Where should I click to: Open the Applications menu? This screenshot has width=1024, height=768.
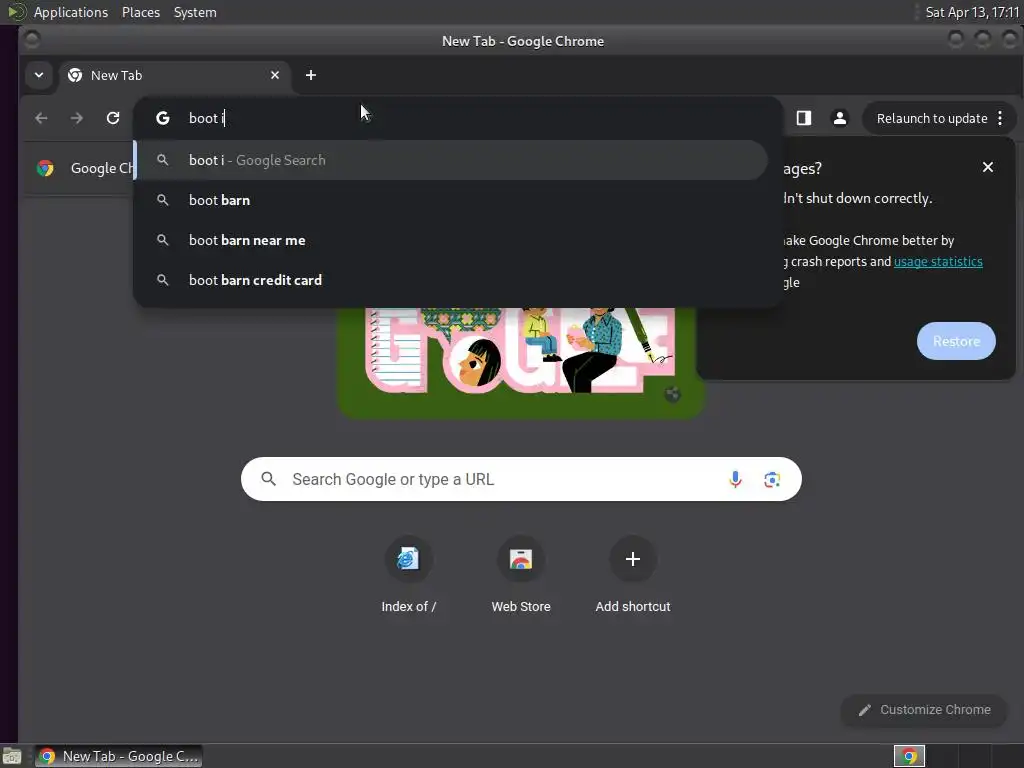point(71,12)
